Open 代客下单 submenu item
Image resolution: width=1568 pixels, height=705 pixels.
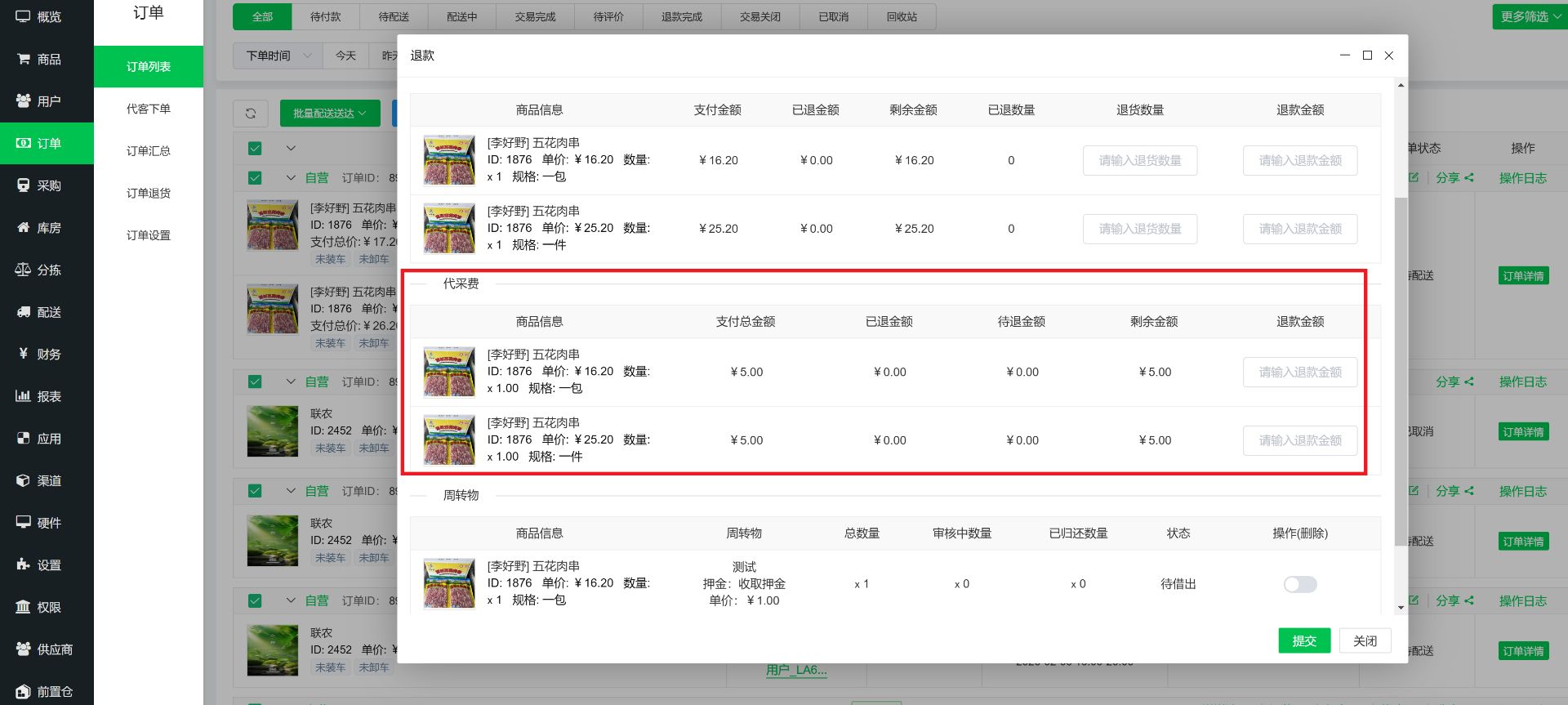[149, 109]
